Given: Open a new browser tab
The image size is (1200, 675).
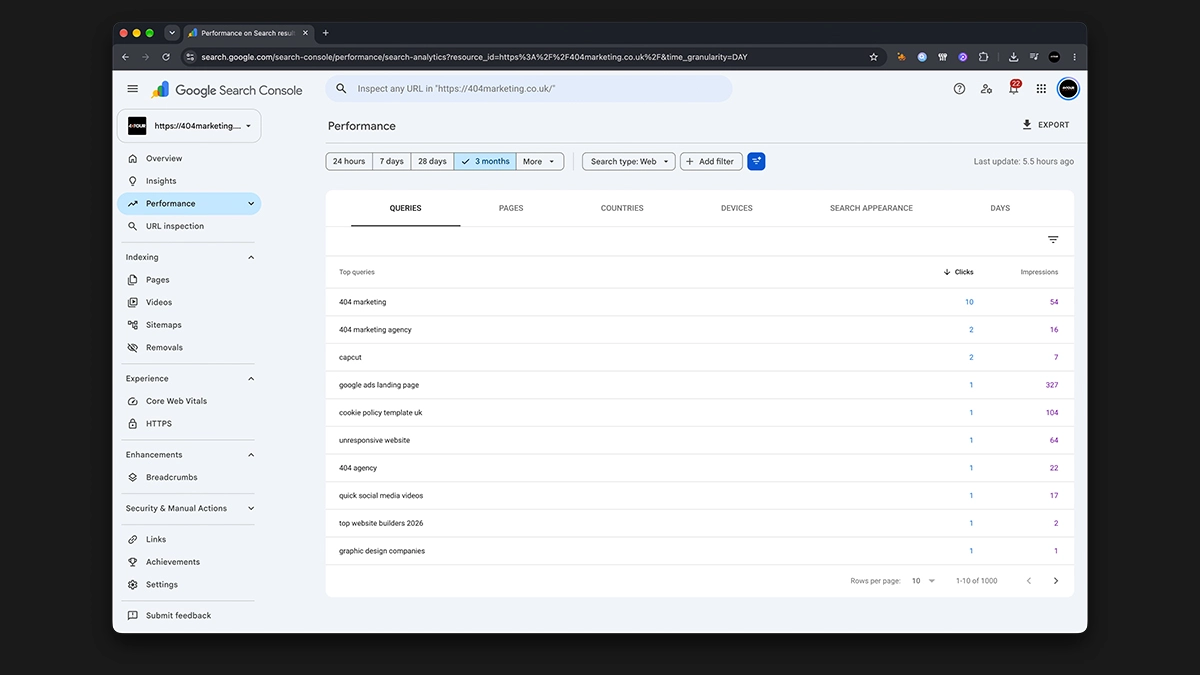Looking at the screenshot, I should click(x=325, y=33).
